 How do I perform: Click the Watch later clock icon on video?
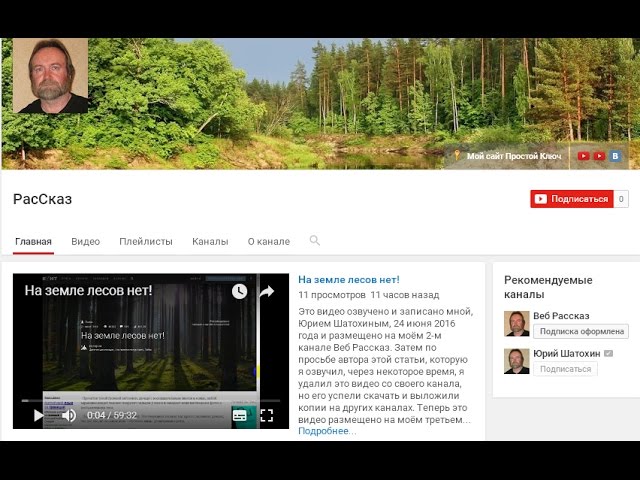coord(240,291)
